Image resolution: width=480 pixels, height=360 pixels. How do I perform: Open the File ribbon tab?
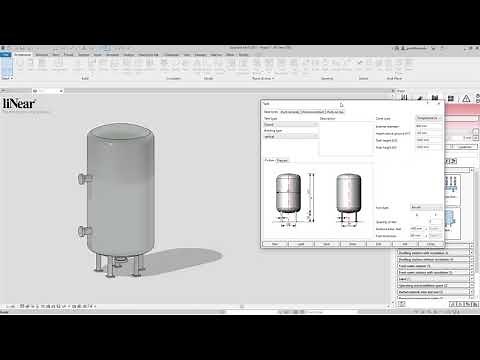pos(6,54)
